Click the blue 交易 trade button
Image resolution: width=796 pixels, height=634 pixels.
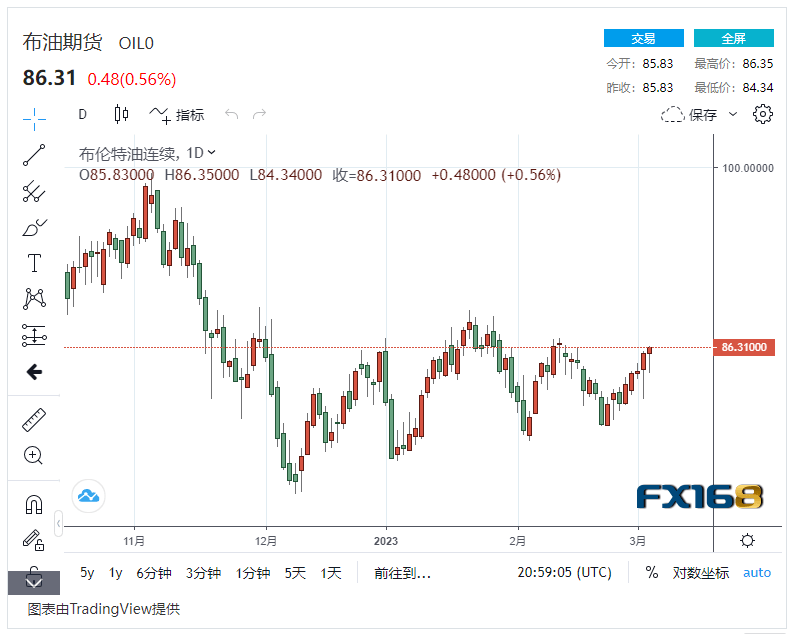point(643,38)
